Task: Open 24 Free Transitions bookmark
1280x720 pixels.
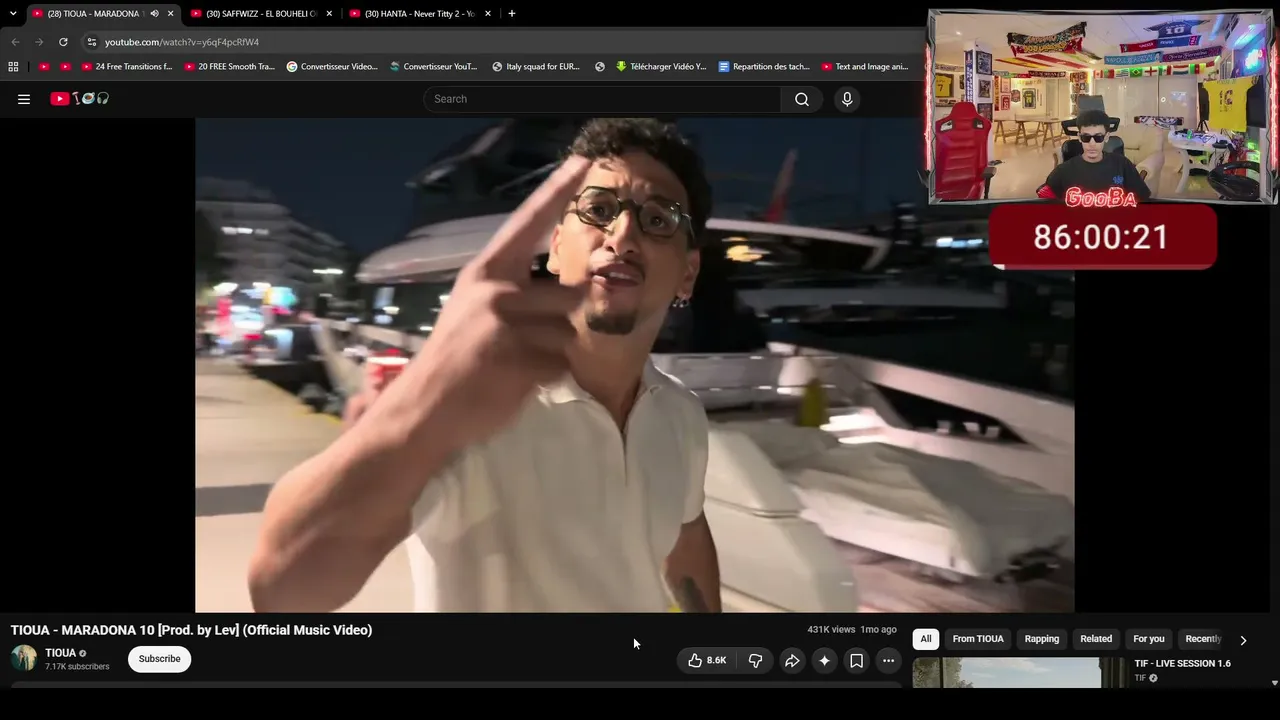Action: [127, 67]
